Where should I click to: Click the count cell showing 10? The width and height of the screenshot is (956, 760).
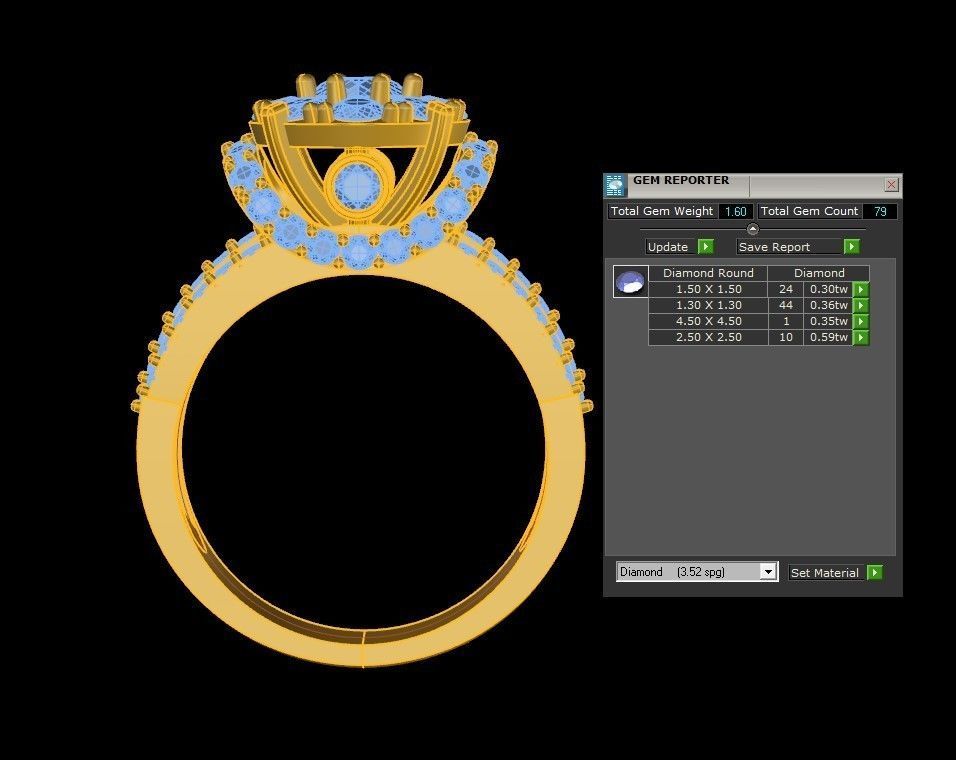click(786, 337)
